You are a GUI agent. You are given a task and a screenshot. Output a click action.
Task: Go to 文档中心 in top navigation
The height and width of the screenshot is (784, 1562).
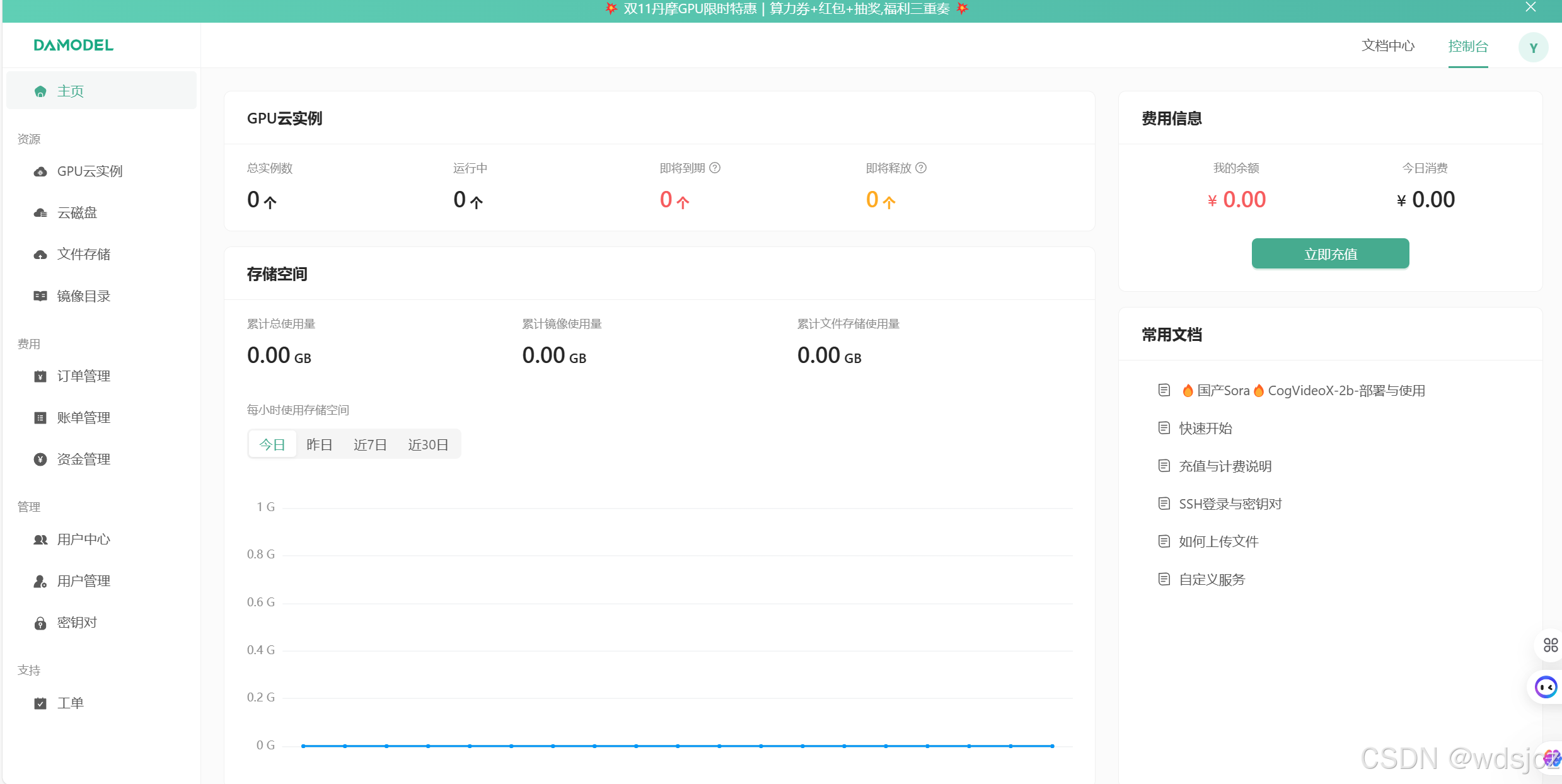click(x=1387, y=46)
